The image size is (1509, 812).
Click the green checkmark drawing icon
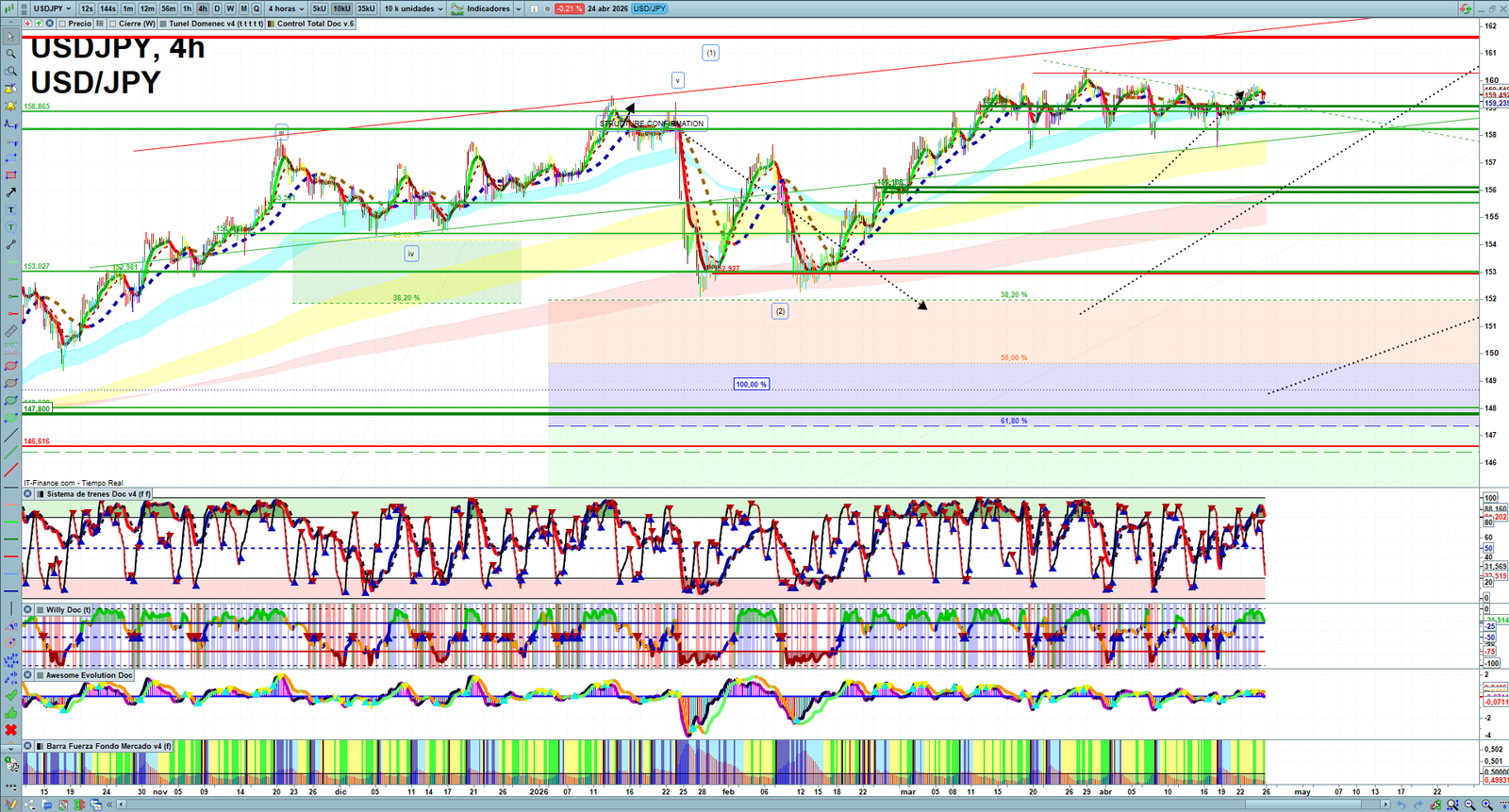(x=10, y=696)
